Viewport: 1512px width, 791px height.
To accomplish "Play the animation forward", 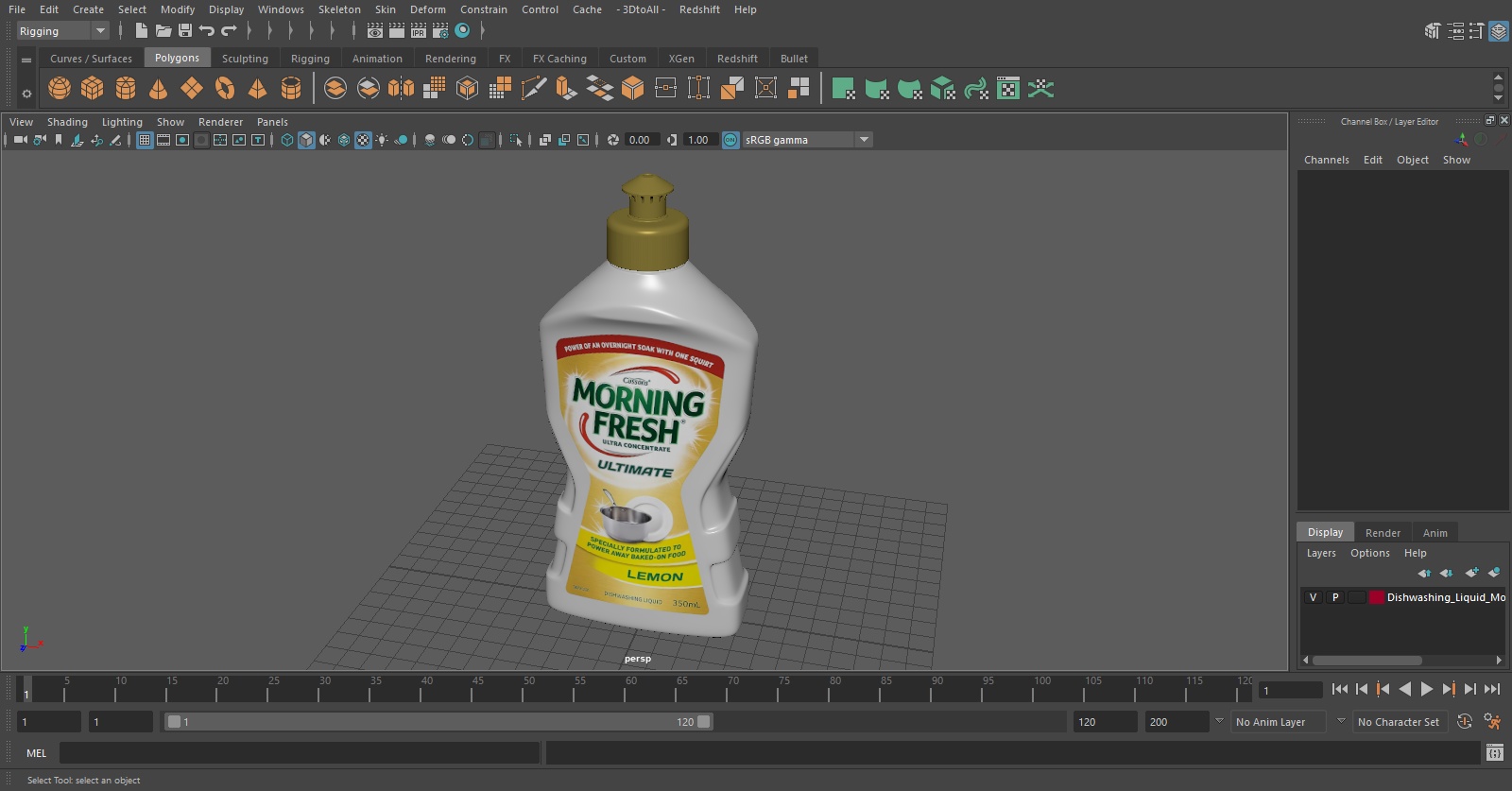I will click(1427, 690).
